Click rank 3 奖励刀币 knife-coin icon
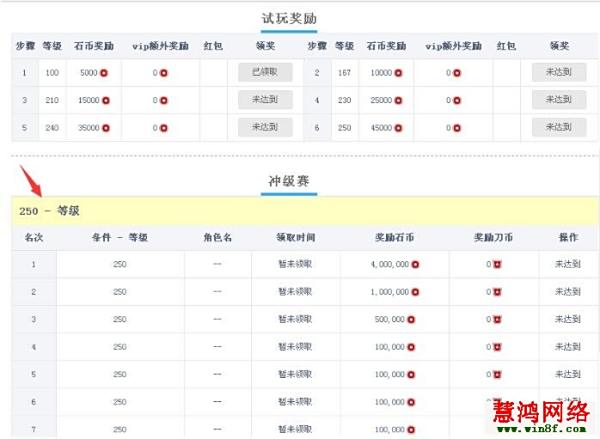600x439 pixels. coord(497,319)
